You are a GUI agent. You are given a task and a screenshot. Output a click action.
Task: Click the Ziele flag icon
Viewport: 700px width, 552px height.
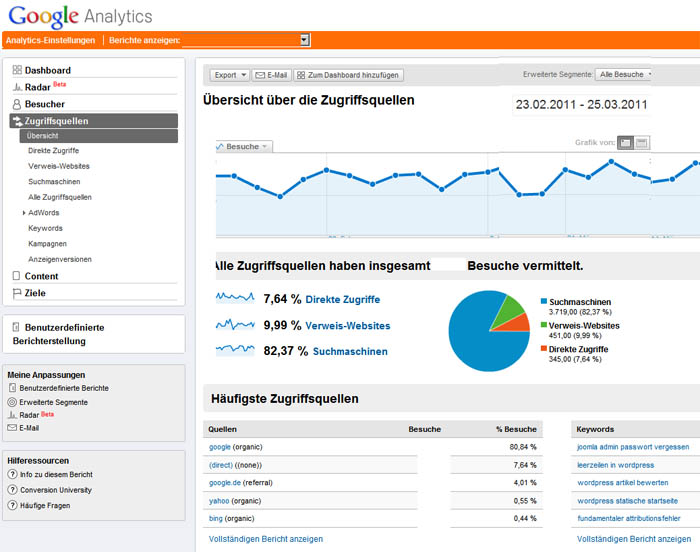(x=17, y=293)
